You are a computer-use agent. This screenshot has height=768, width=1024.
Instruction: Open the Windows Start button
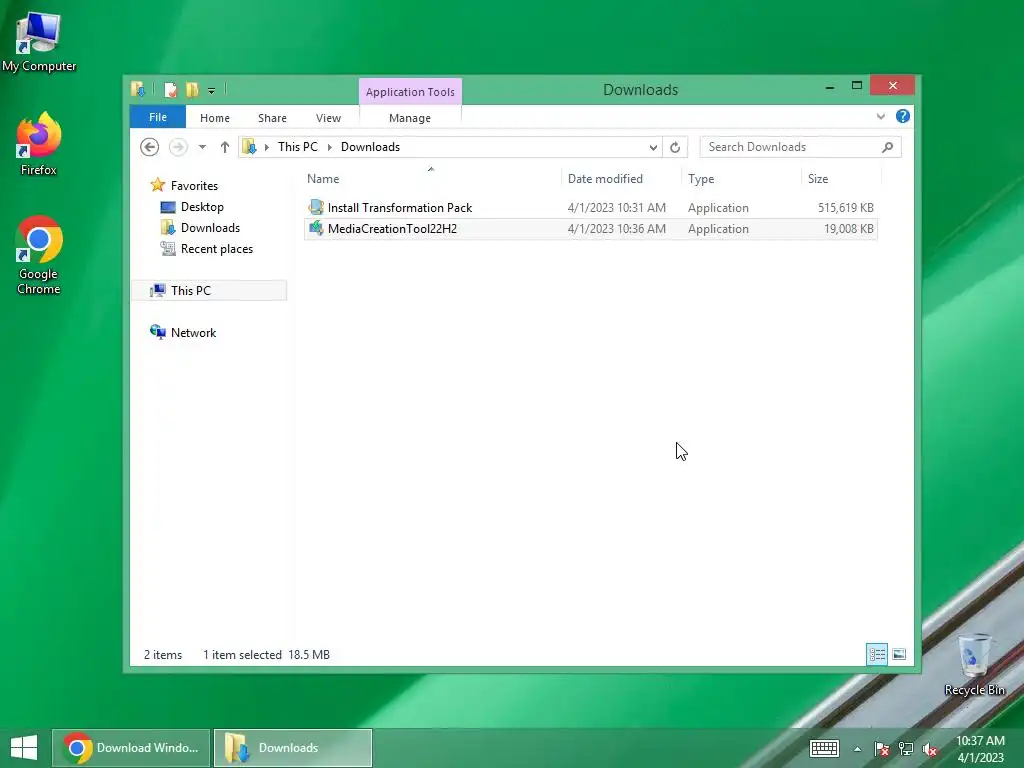(x=24, y=748)
